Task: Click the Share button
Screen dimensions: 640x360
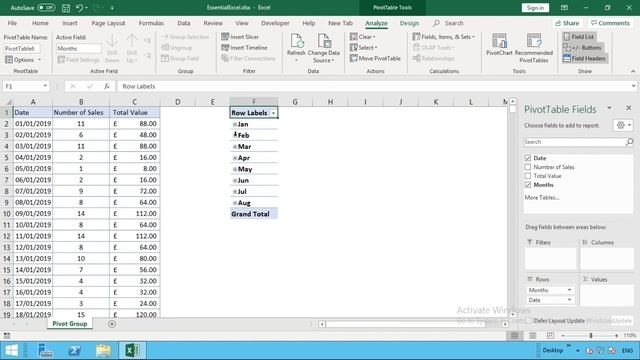Action: coord(567,23)
